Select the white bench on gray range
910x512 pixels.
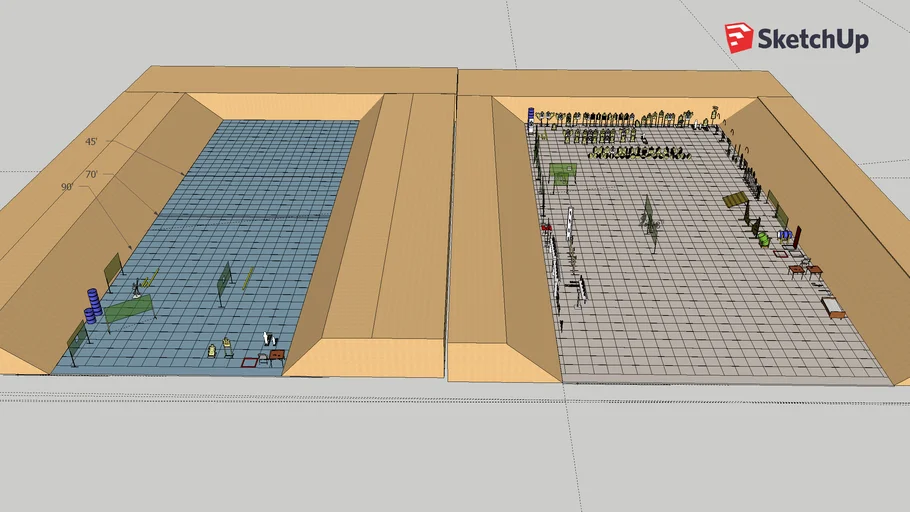tap(832, 308)
